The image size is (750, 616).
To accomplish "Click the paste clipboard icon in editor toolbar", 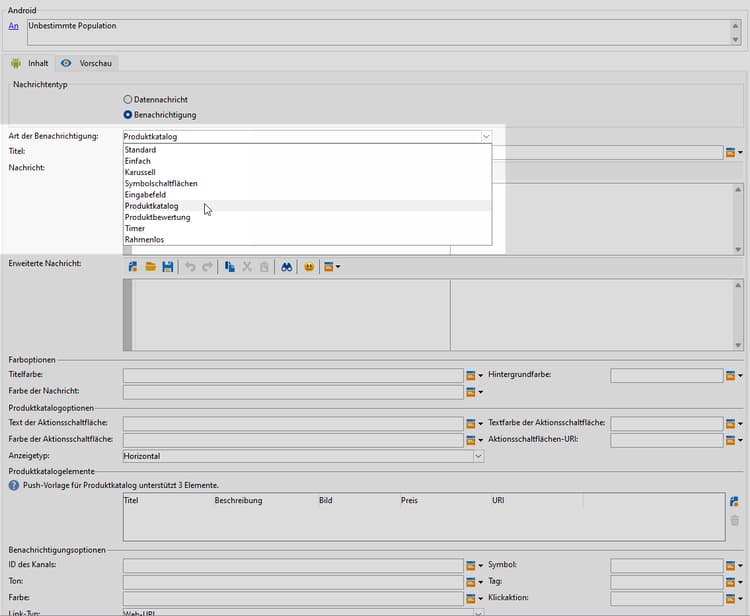I will [264, 267].
